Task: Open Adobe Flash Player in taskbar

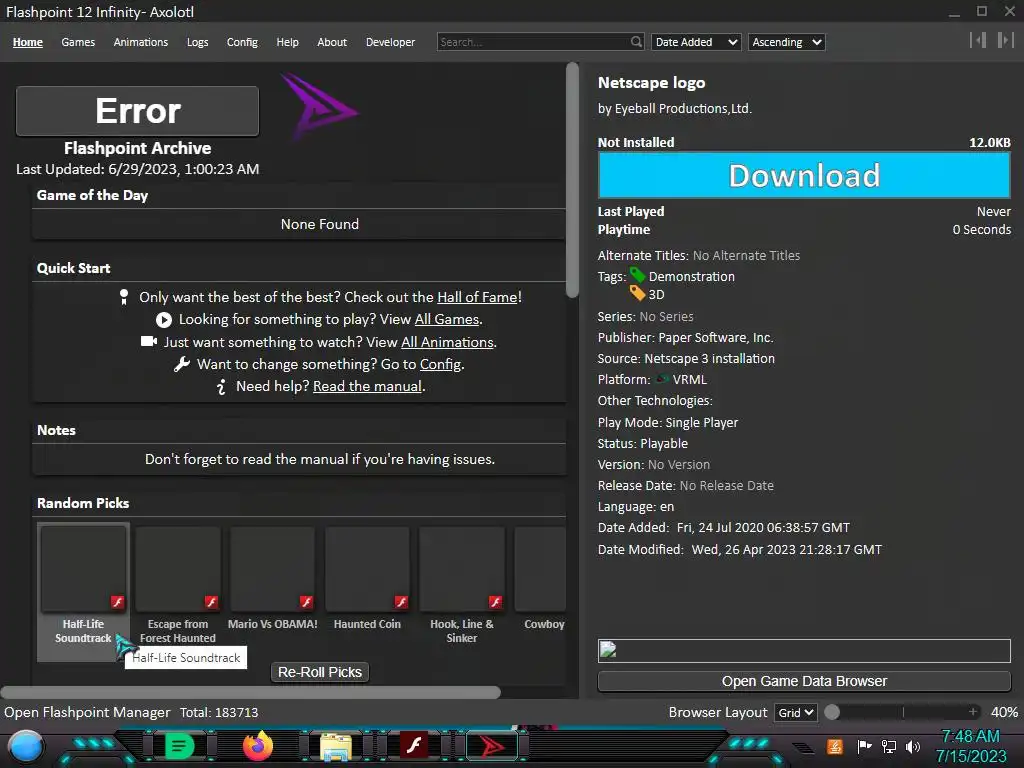Action: (414, 745)
